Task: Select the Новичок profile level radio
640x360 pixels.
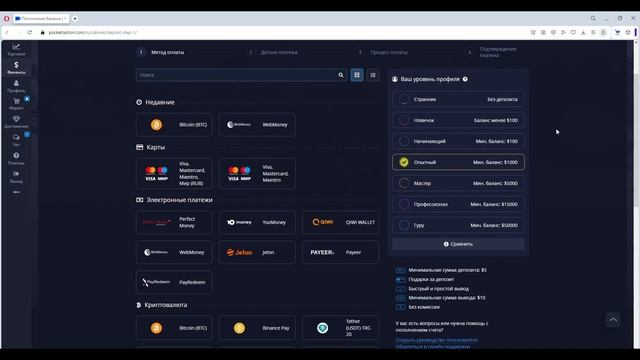Action: click(x=404, y=120)
